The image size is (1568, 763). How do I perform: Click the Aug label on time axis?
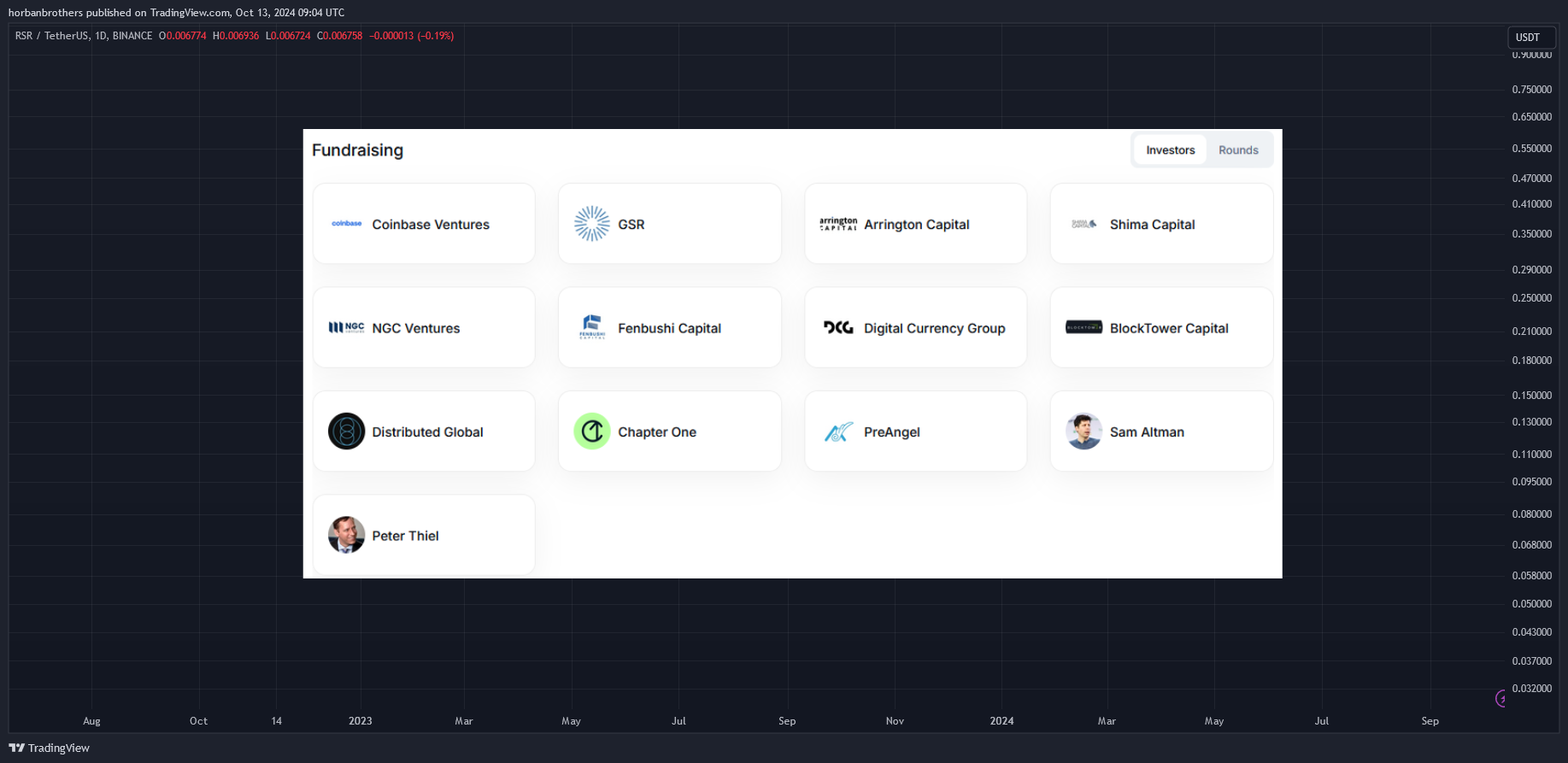tap(91, 720)
